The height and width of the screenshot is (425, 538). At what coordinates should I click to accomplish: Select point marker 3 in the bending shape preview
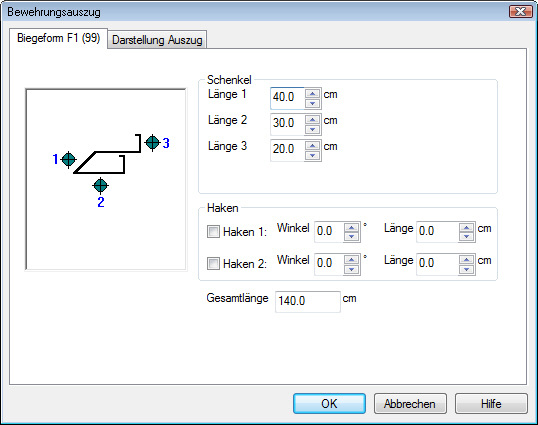[152, 143]
